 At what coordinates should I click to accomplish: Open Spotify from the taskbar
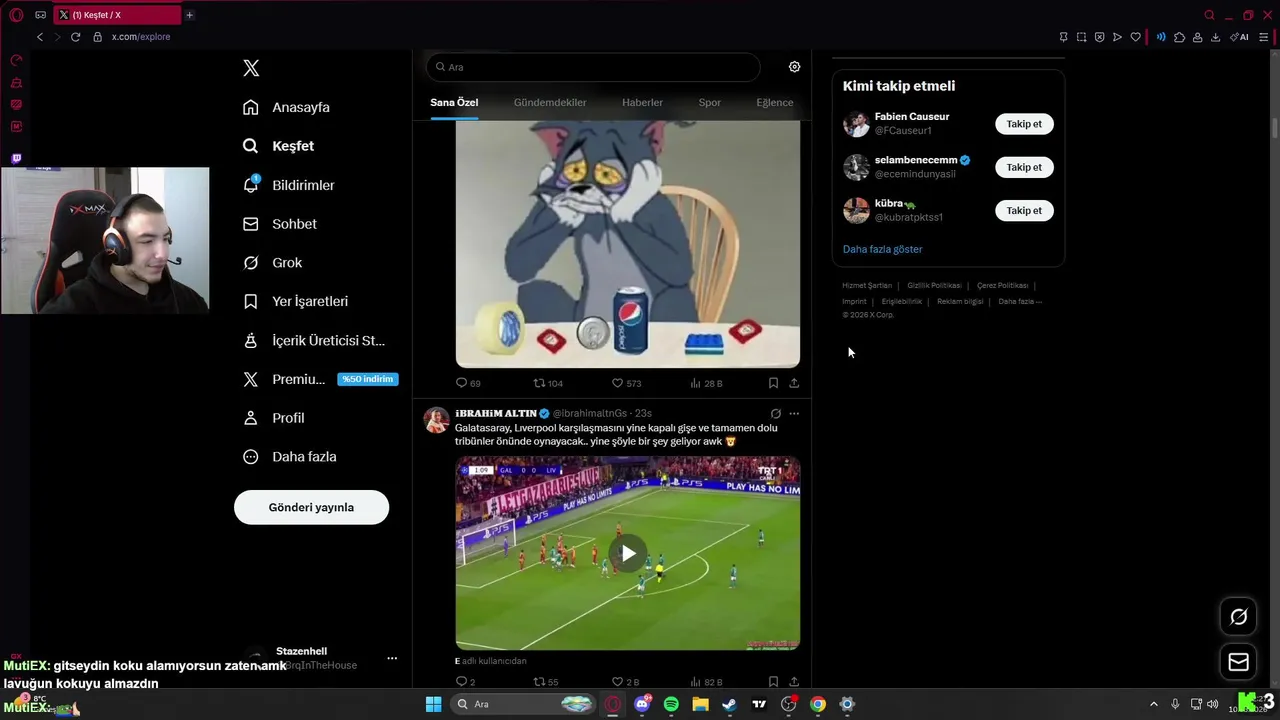click(x=671, y=704)
